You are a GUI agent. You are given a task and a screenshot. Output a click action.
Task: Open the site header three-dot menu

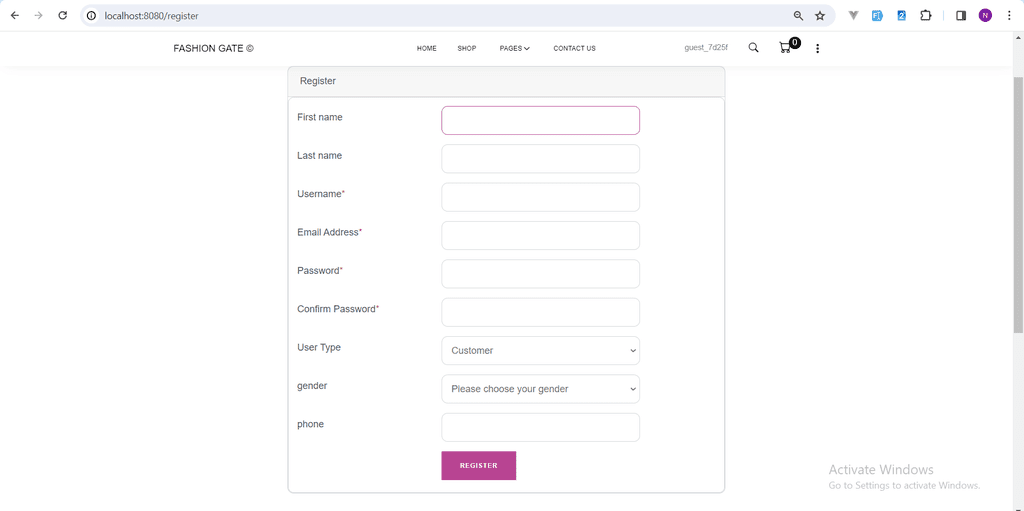tap(817, 48)
